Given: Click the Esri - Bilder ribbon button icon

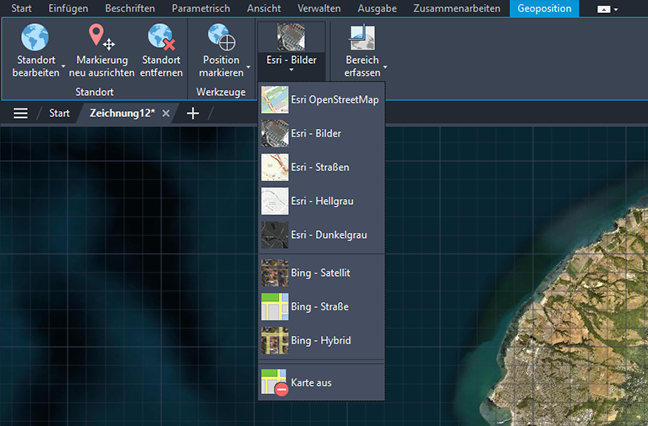Looking at the screenshot, I should (x=291, y=37).
